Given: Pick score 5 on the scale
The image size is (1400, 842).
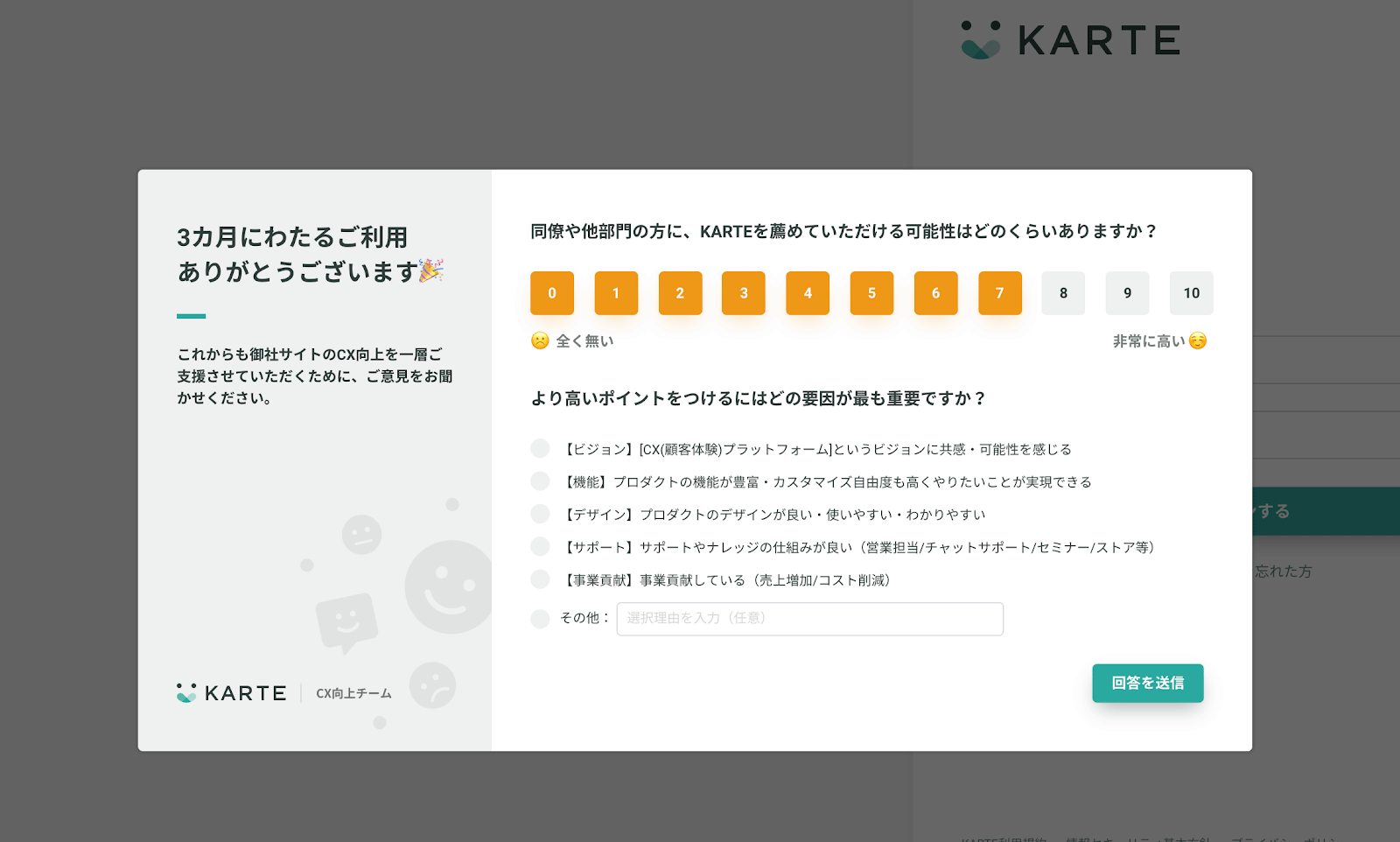Looking at the screenshot, I should pos(871,293).
